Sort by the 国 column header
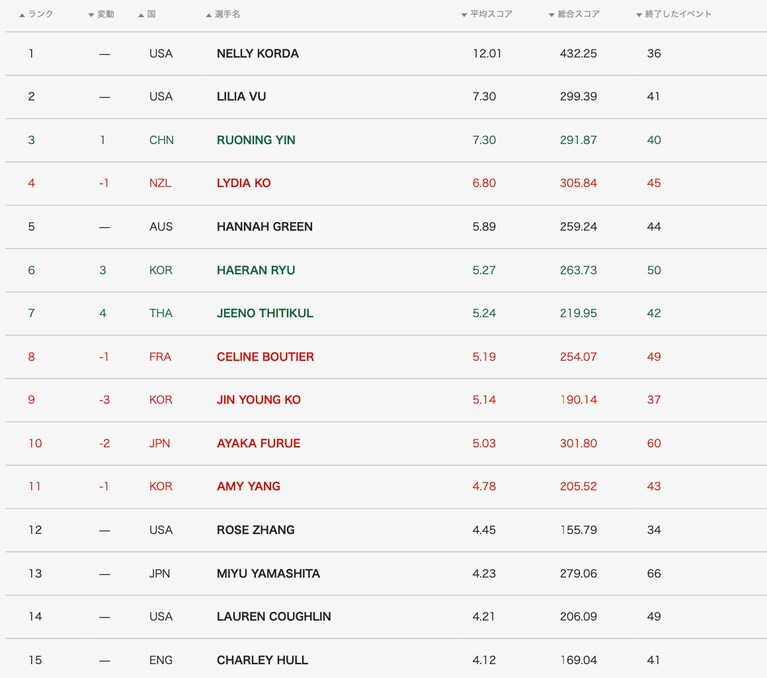The width and height of the screenshot is (767, 678). click(151, 15)
